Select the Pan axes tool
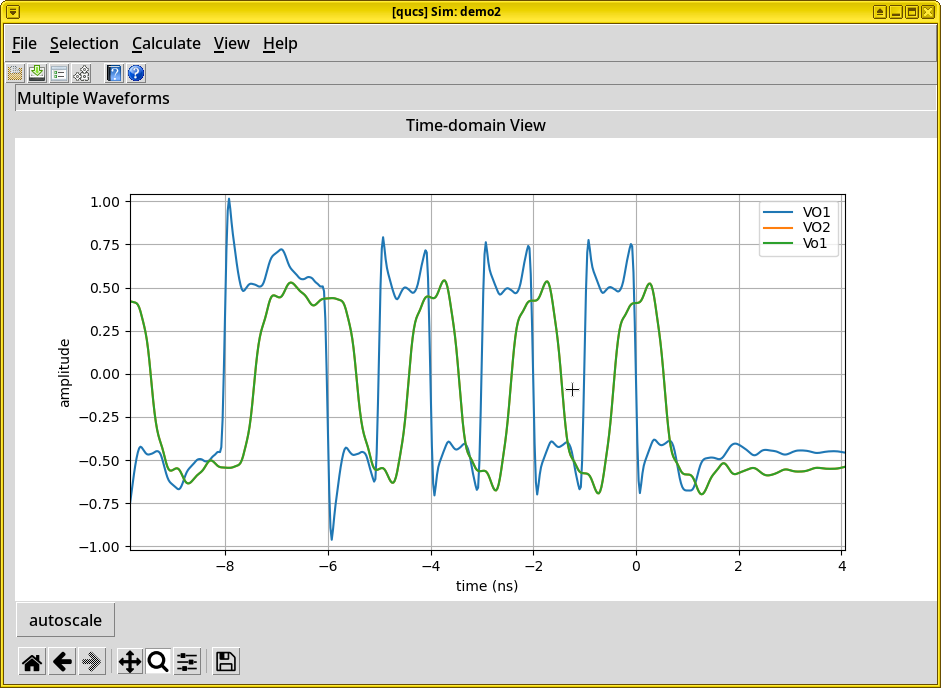Image resolution: width=941 pixels, height=688 pixels. [130, 661]
